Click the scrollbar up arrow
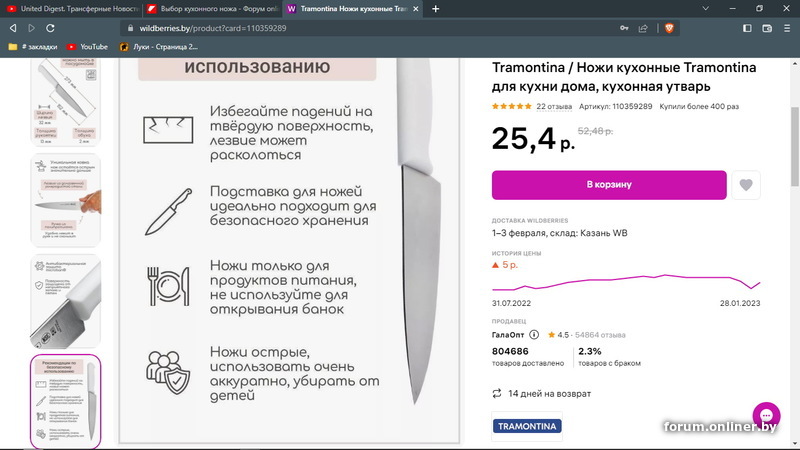Screen dimensions: 800x450 point(794,63)
